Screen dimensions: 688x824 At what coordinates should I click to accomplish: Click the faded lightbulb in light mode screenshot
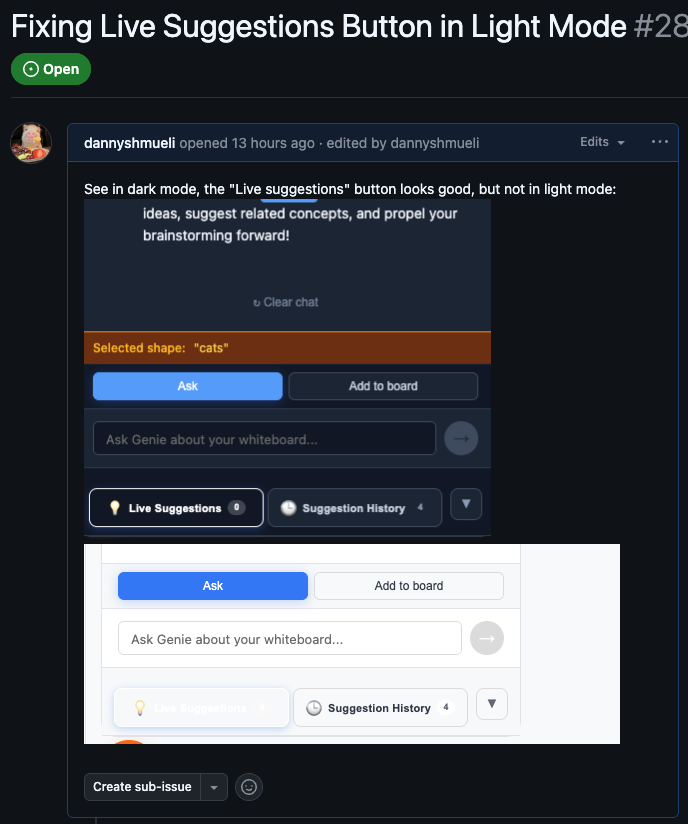click(x=140, y=707)
